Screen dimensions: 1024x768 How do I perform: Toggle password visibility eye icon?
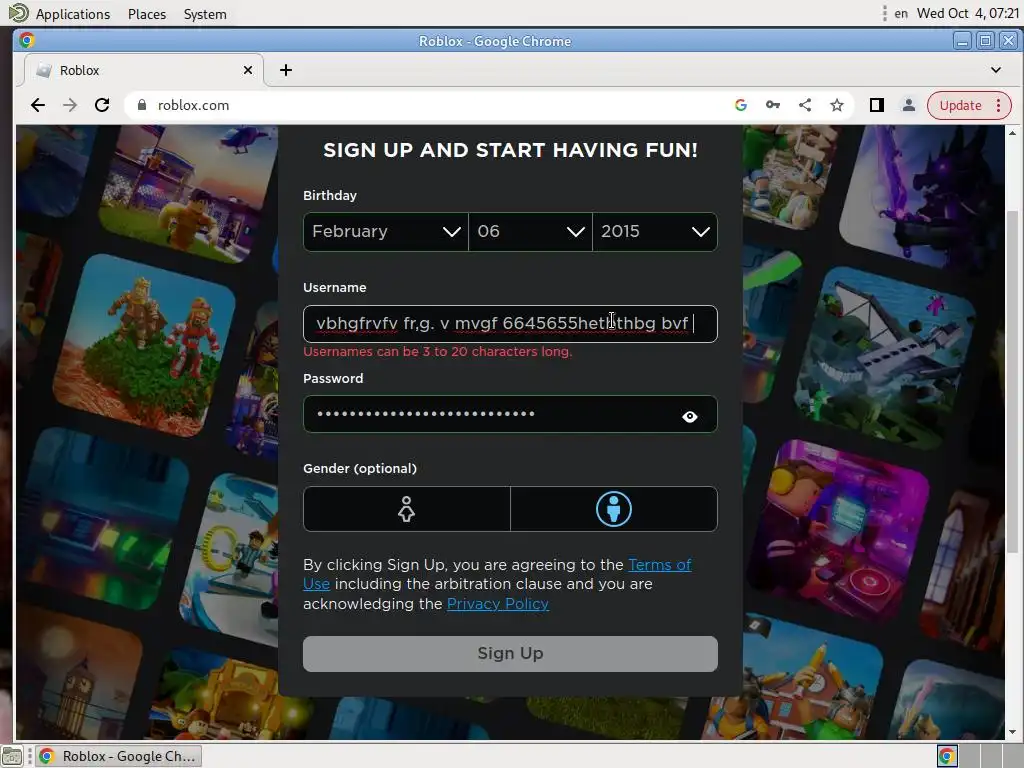tap(690, 416)
